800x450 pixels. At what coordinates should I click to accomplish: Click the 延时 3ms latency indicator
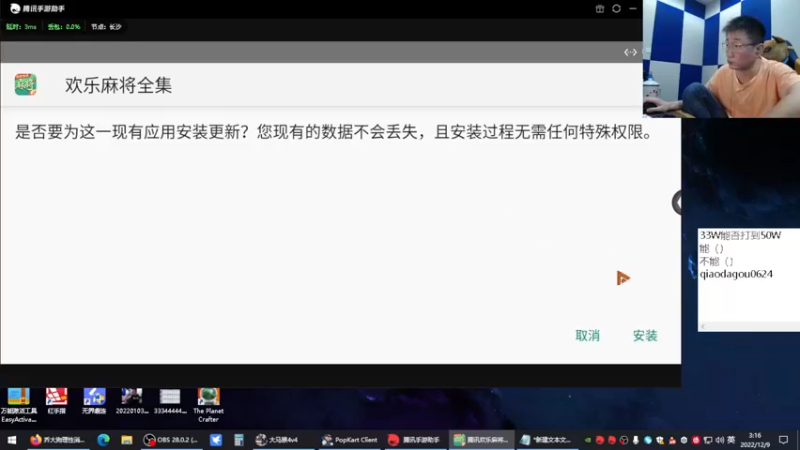coord(21,27)
